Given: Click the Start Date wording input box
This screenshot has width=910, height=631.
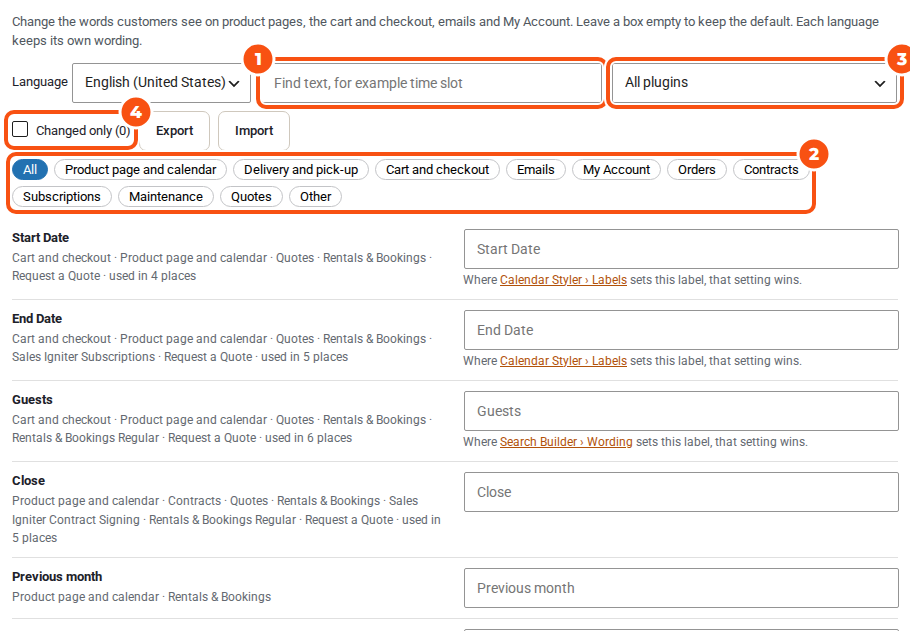Looking at the screenshot, I should [681, 249].
